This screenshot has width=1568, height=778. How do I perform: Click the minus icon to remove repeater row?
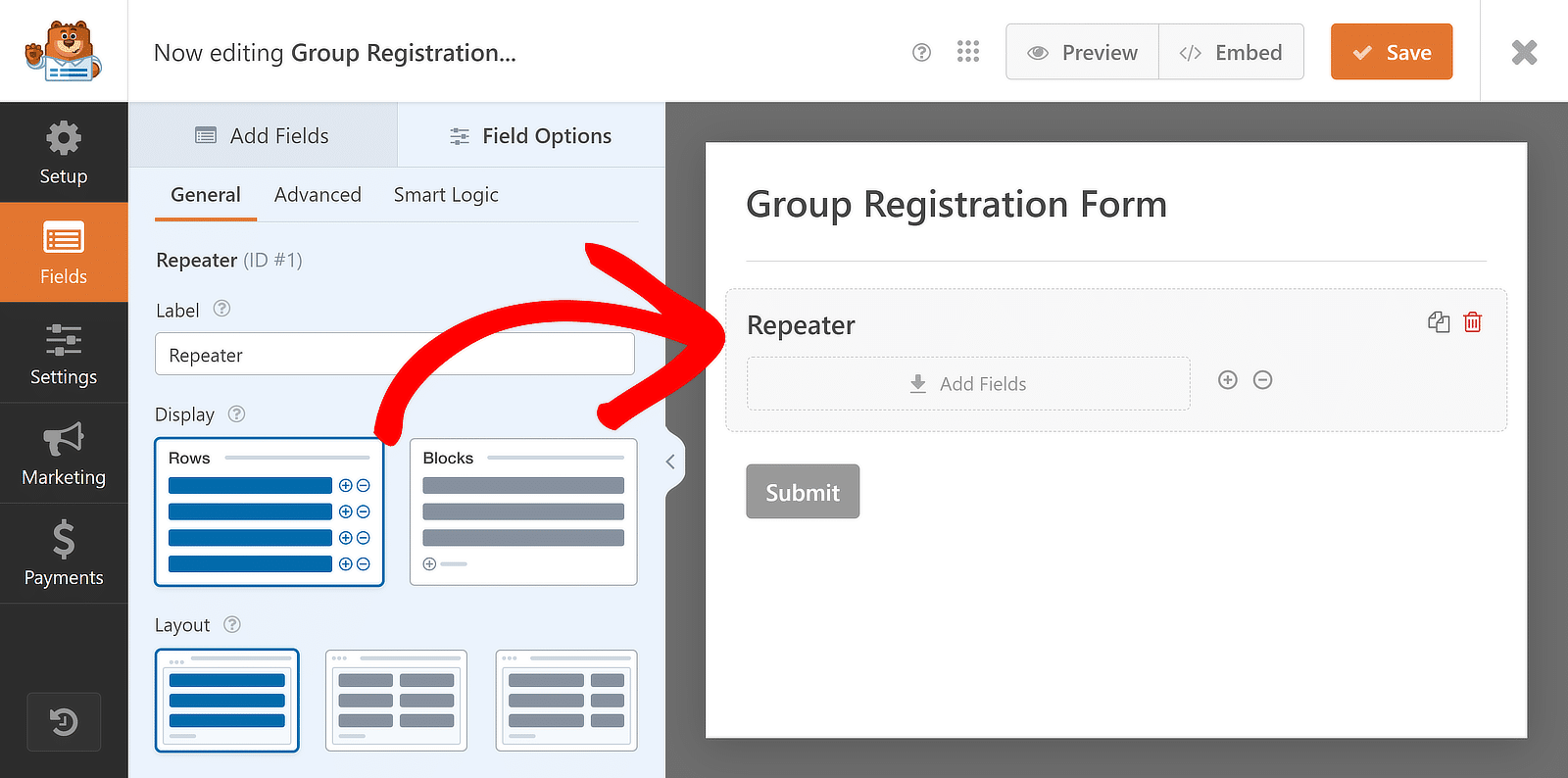coord(1263,380)
